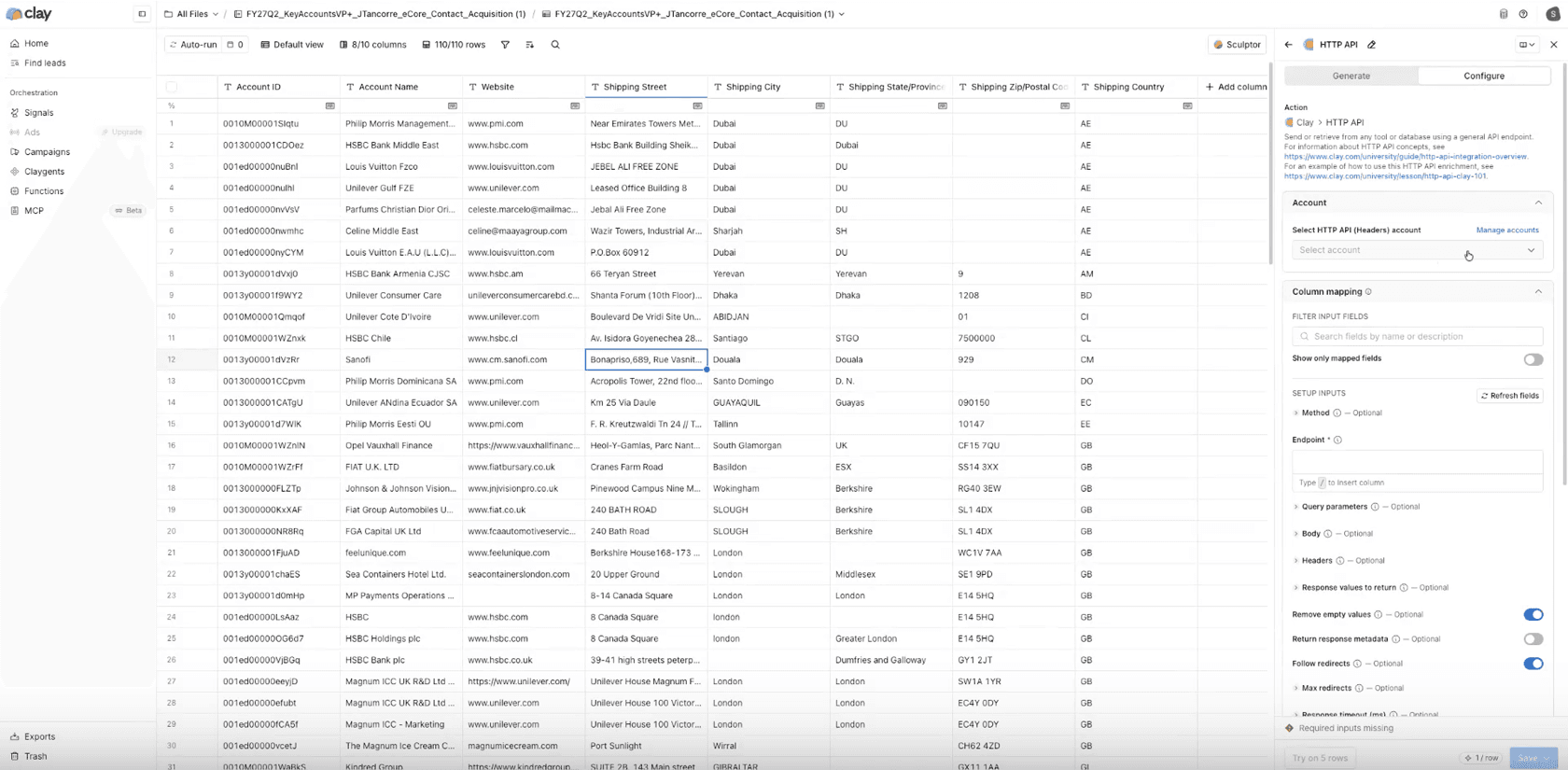Click Add column header
This screenshot has height=770, width=1568.
pos(1236,87)
